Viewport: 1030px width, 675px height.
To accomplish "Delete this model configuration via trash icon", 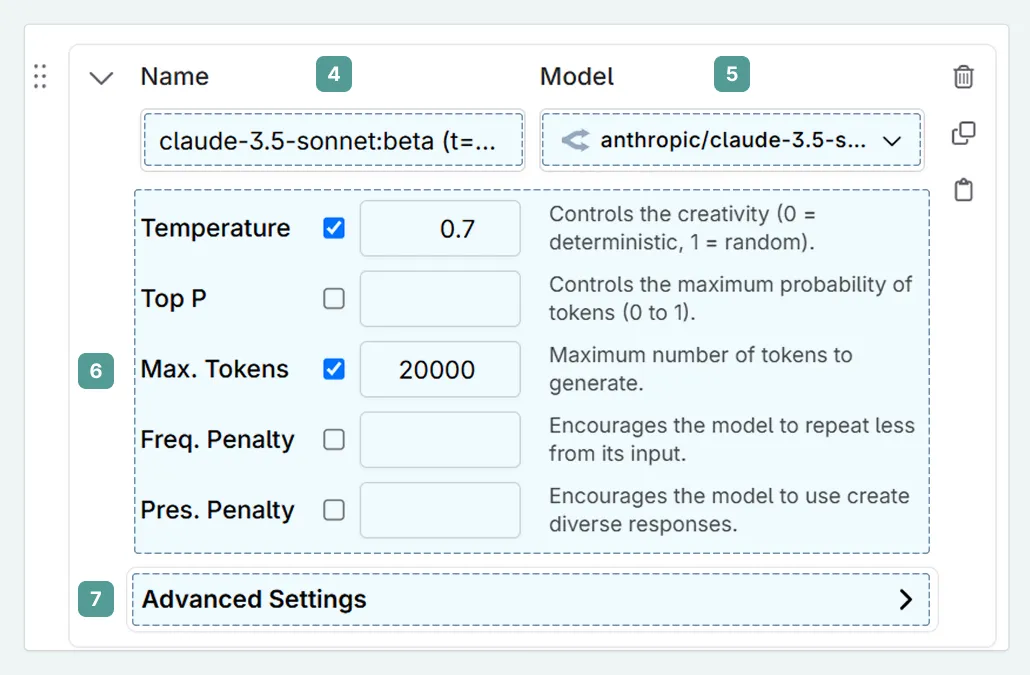I will click(x=963, y=76).
